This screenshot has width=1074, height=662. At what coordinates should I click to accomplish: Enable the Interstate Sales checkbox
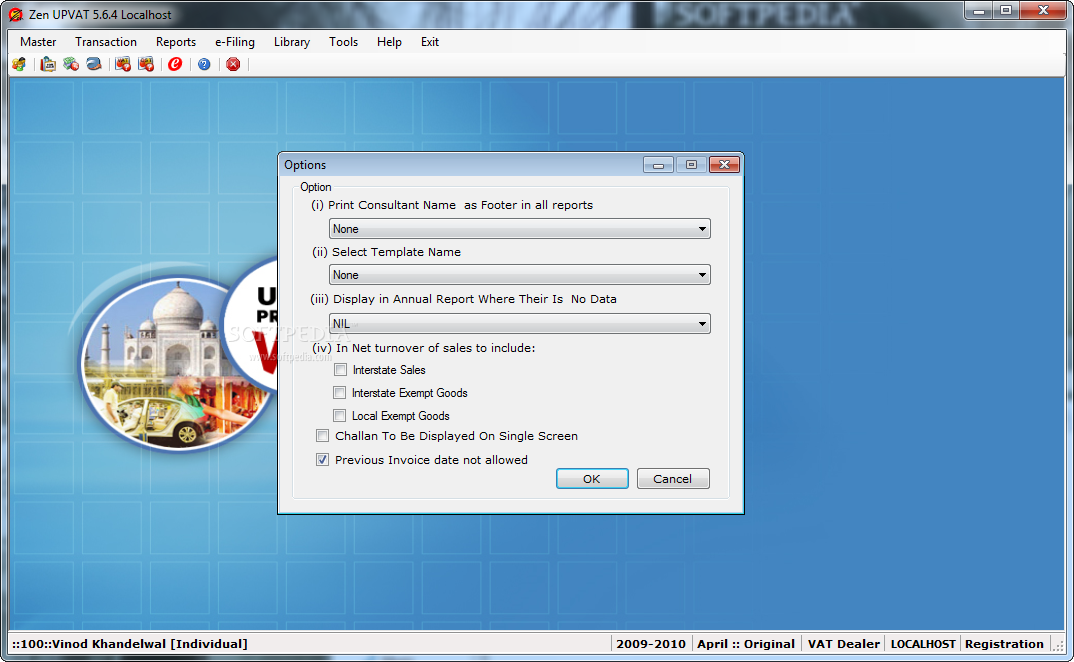340,370
